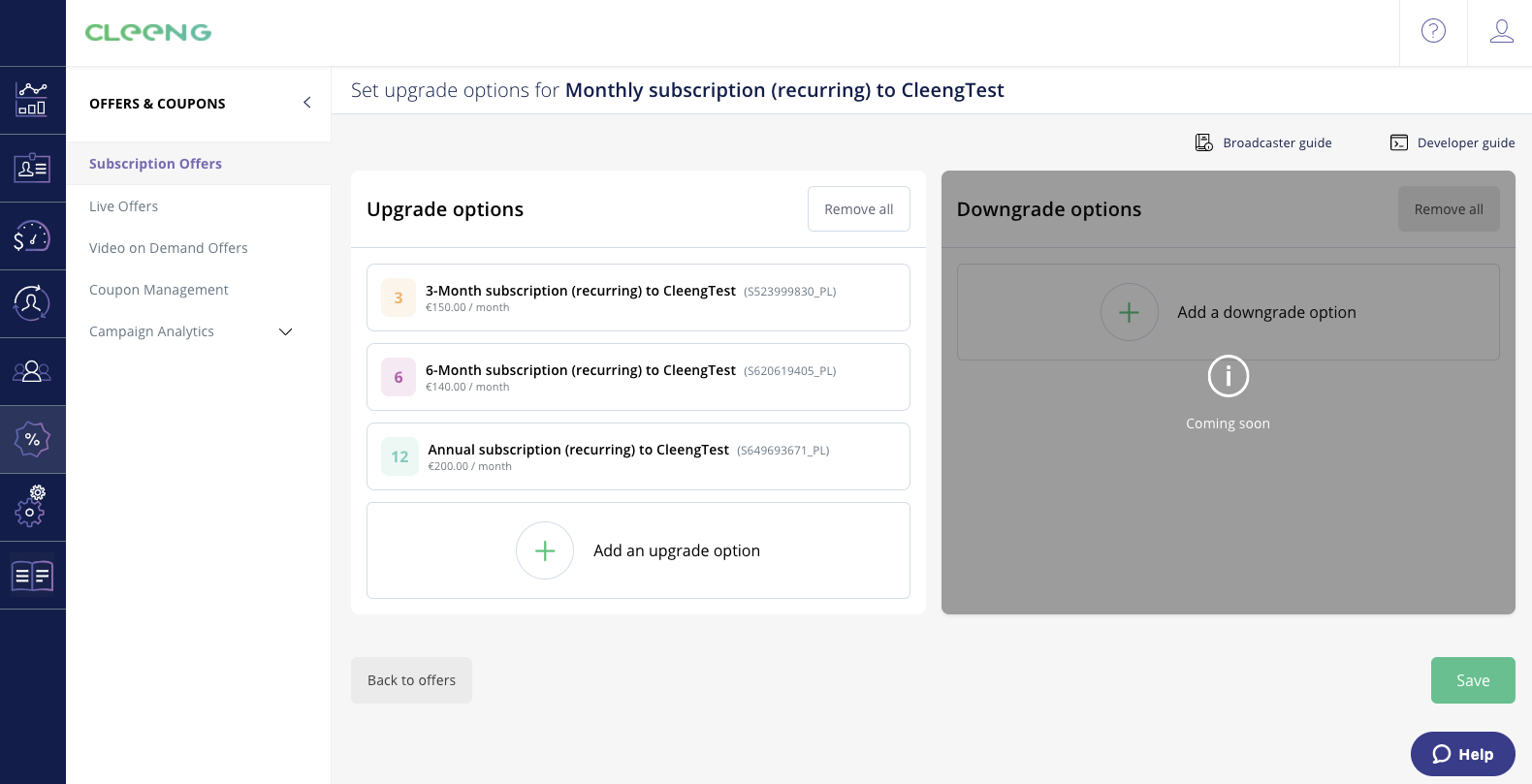Open Video on Demand Offers
This screenshot has width=1532, height=784.
point(169,248)
